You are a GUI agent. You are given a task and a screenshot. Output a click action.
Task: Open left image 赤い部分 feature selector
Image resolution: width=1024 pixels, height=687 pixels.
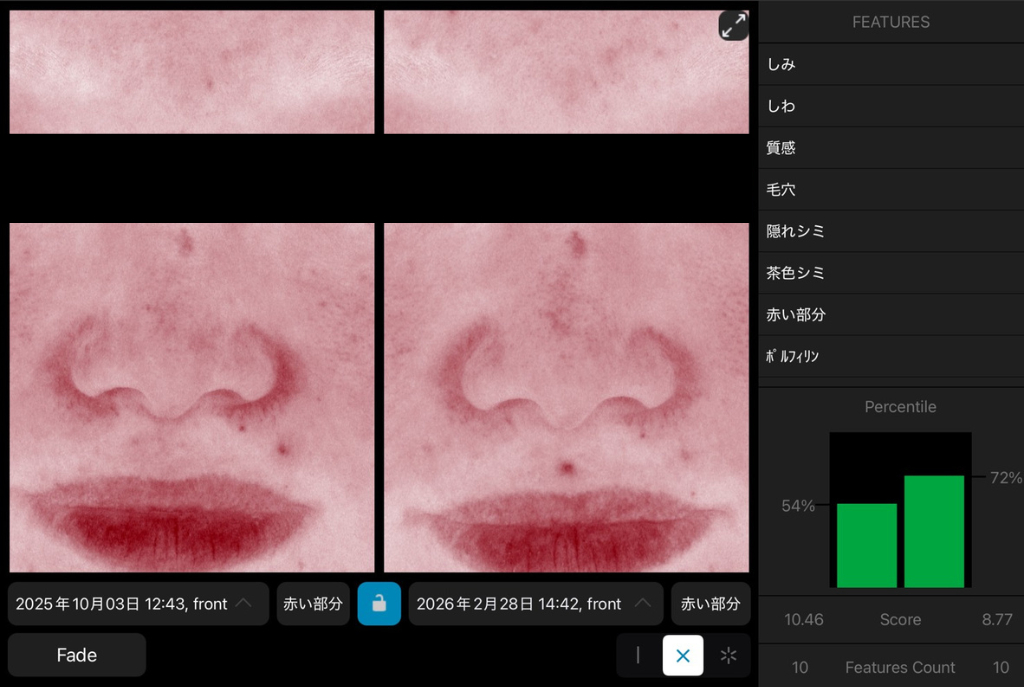(x=313, y=603)
